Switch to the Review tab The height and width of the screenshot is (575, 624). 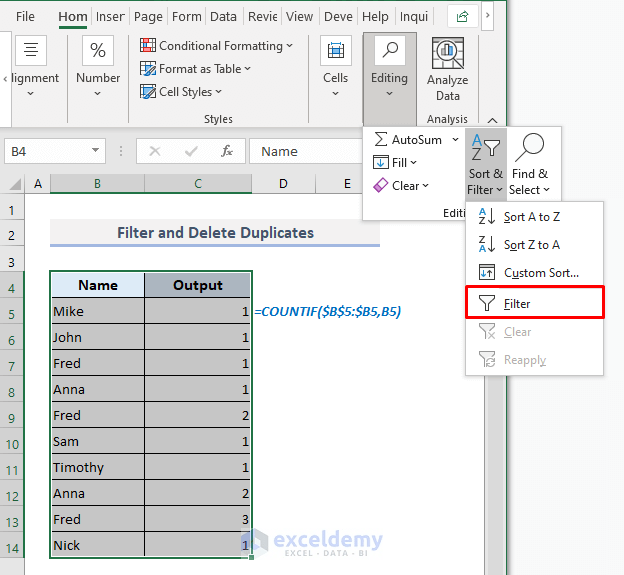tap(262, 17)
